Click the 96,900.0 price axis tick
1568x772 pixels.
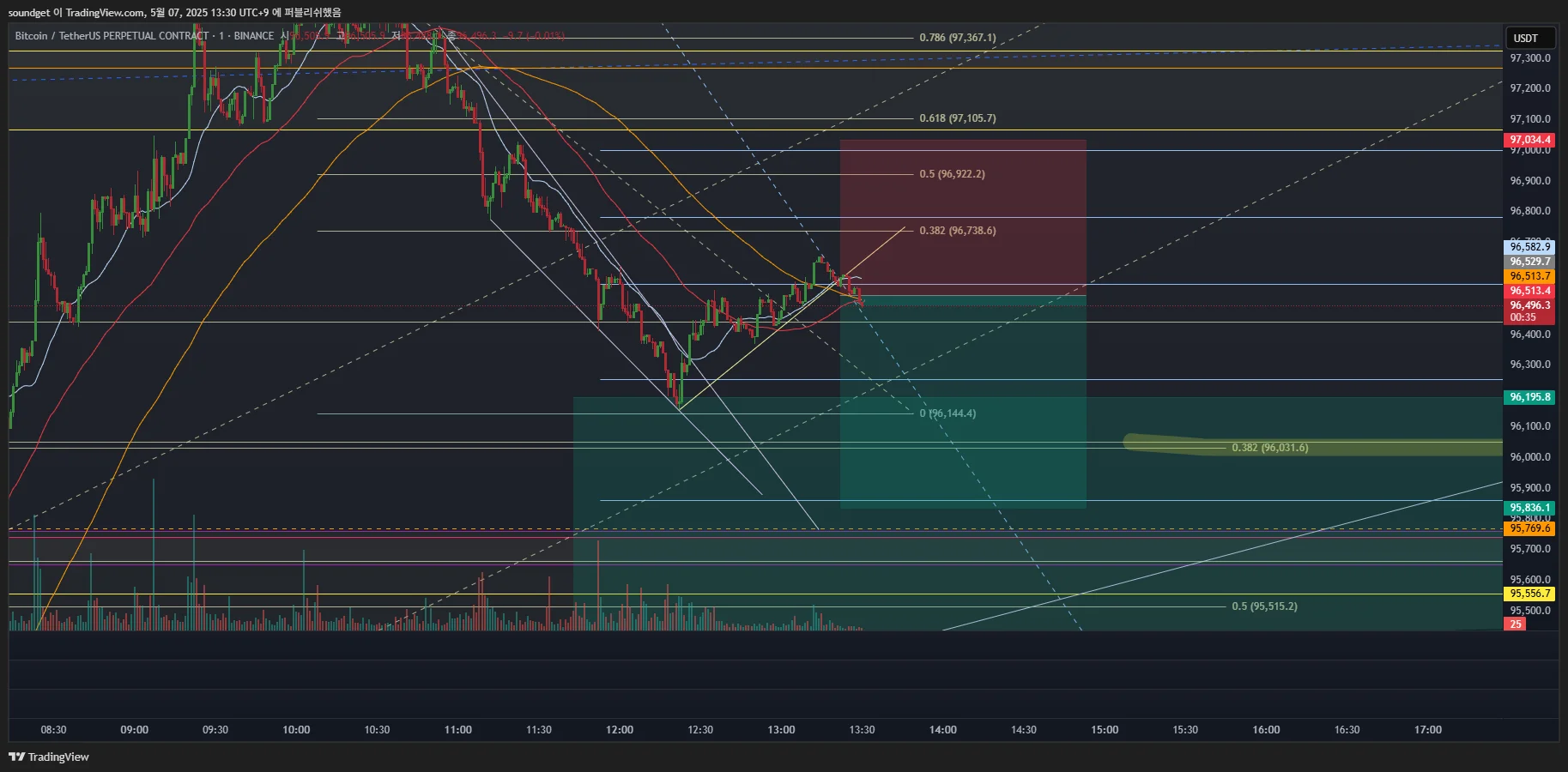click(x=1530, y=181)
